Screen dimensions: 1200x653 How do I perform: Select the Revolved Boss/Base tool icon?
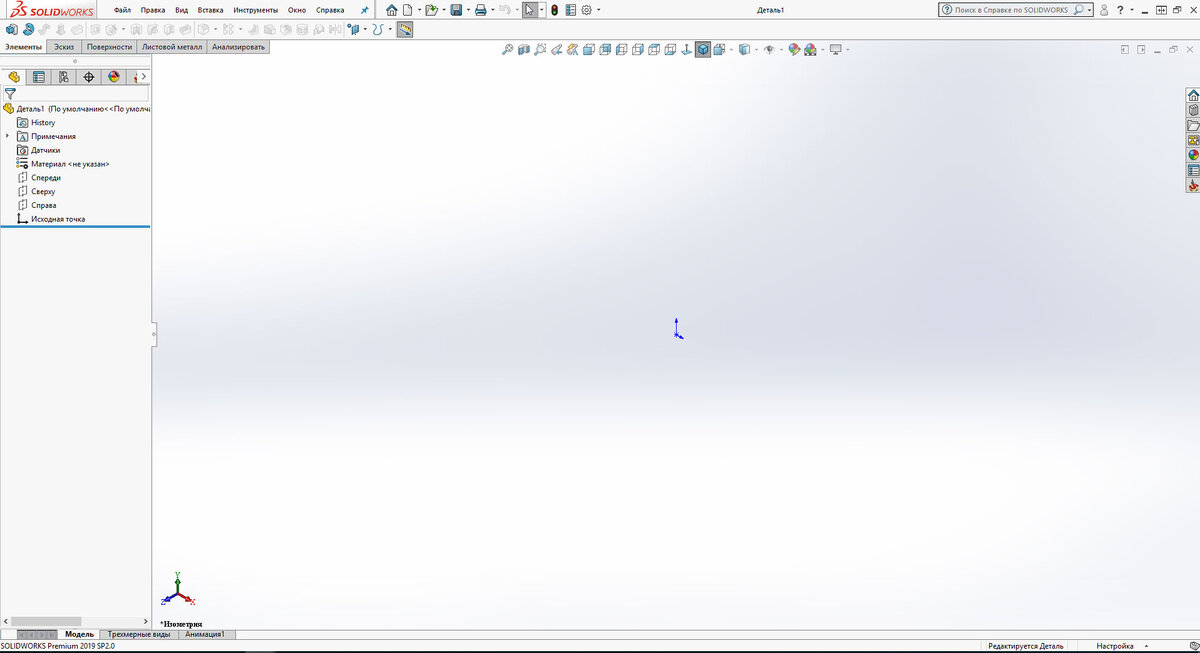28,30
